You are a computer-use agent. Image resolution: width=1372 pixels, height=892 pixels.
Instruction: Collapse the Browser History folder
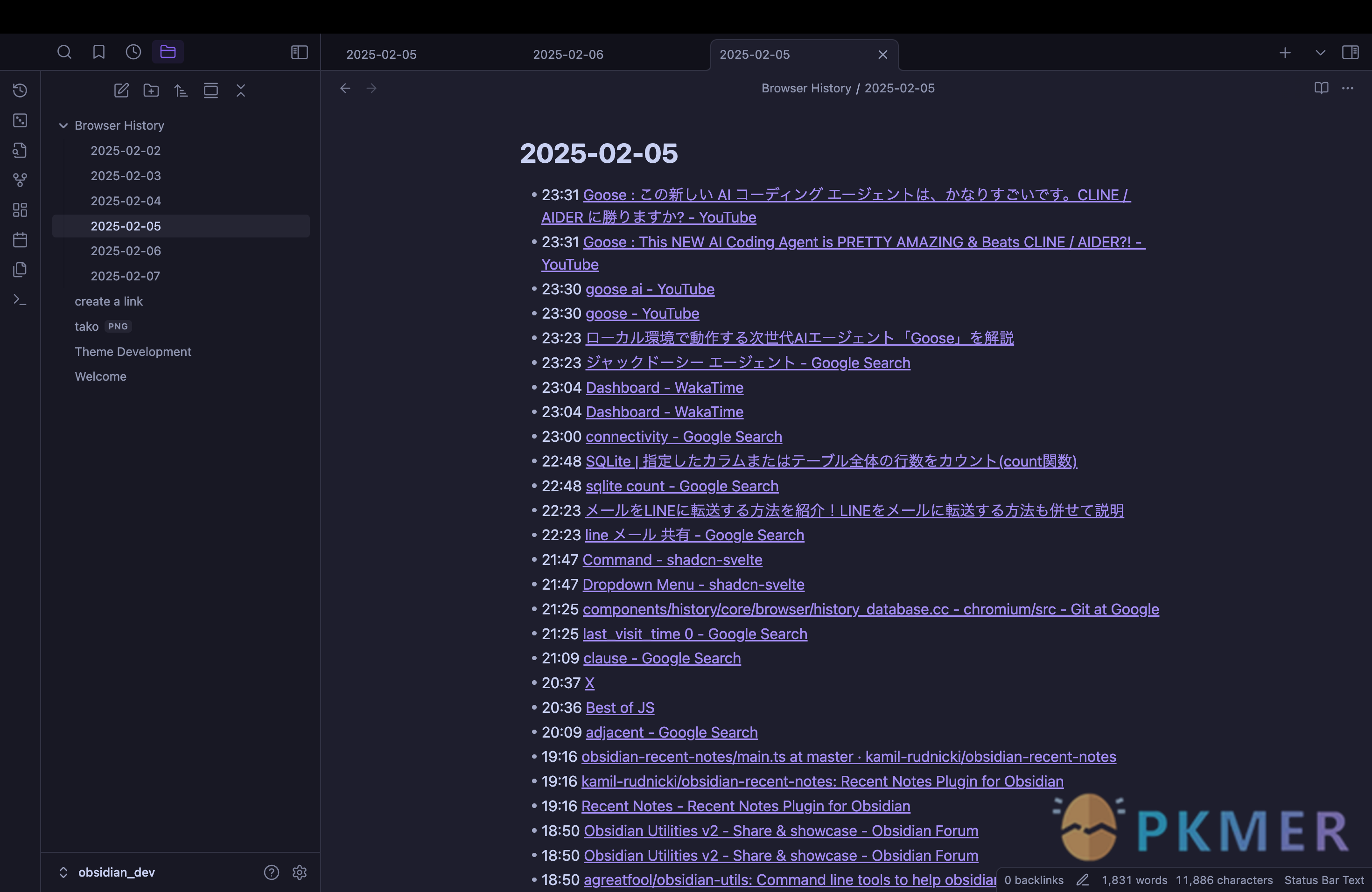click(63, 125)
